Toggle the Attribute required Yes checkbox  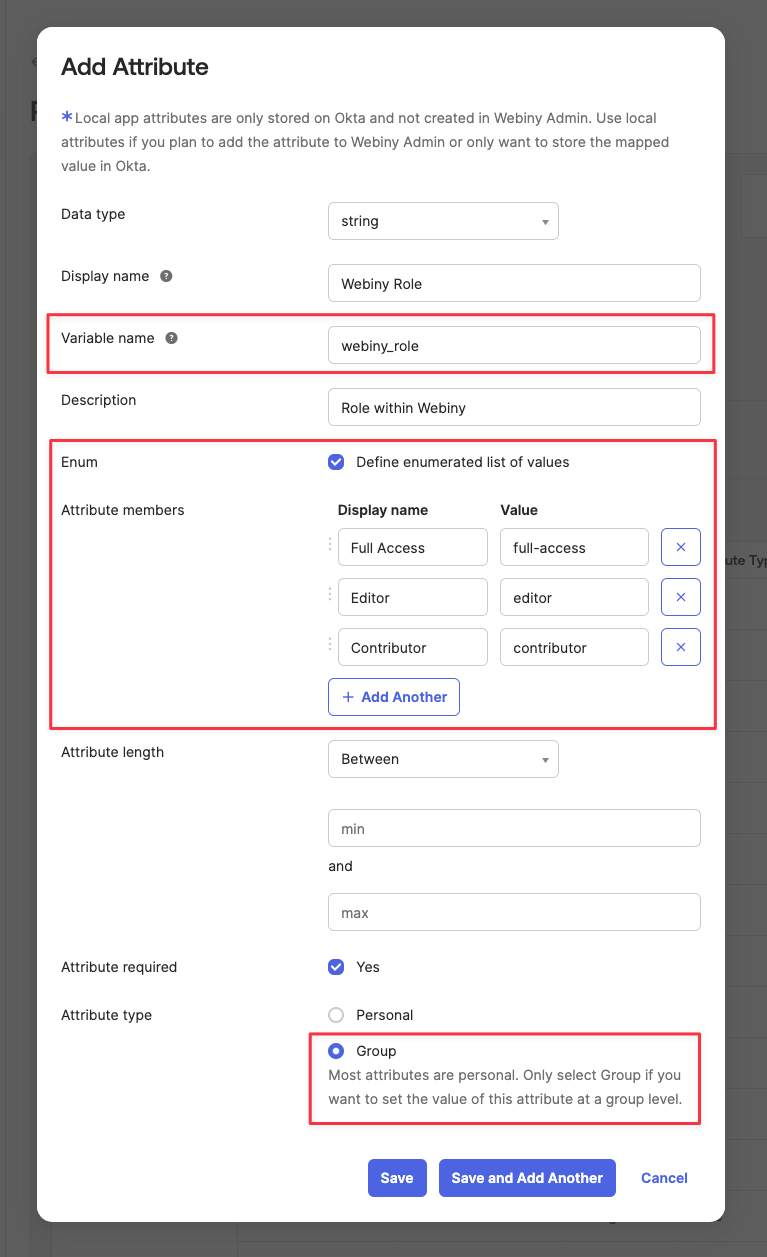tap(336, 967)
